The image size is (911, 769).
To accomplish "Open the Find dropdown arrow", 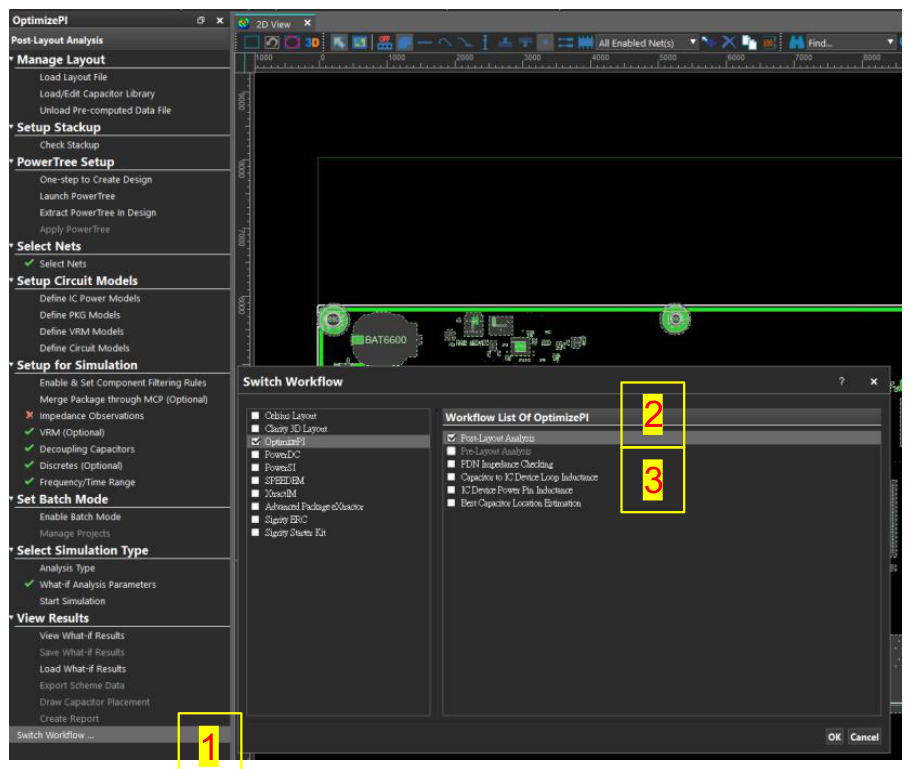I will click(890, 42).
